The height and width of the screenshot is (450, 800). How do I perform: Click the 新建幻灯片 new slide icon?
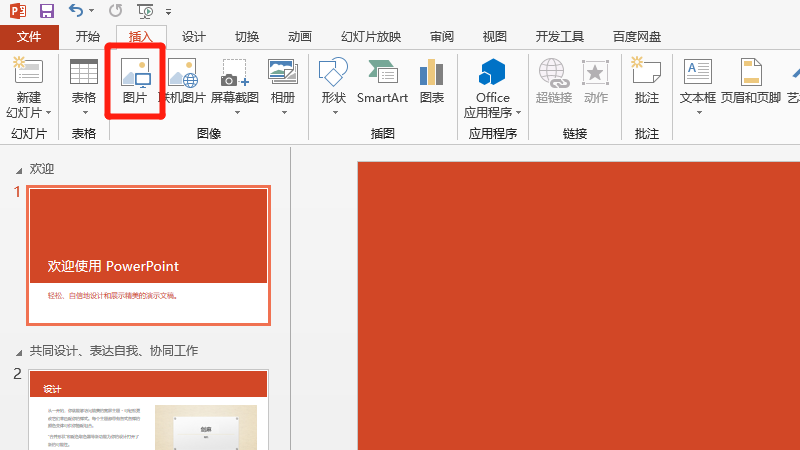(x=29, y=70)
